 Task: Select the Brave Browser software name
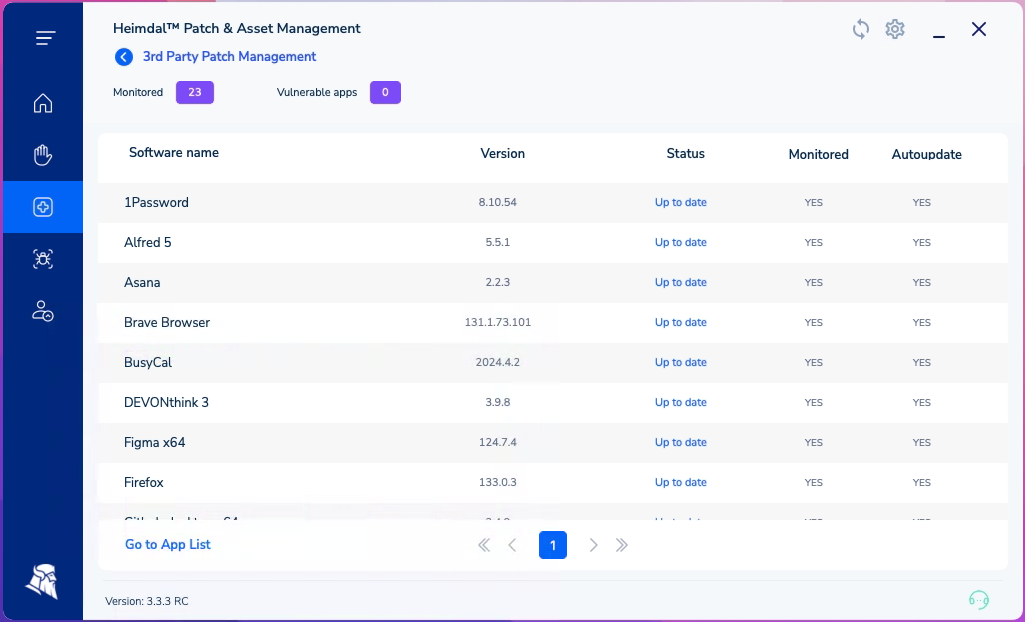pos(167,322)
